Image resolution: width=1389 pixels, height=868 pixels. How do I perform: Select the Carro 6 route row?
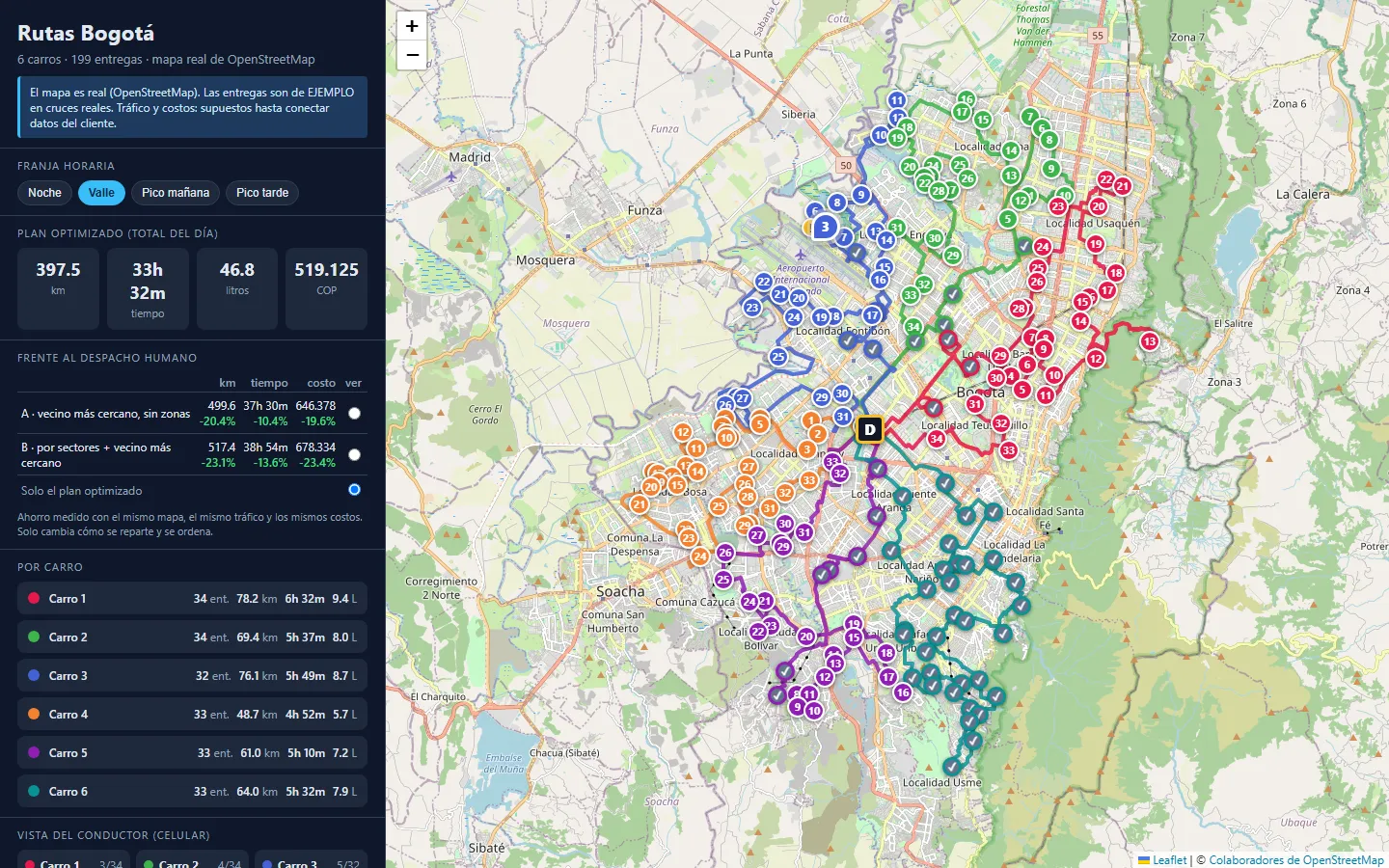coord(192,791)
